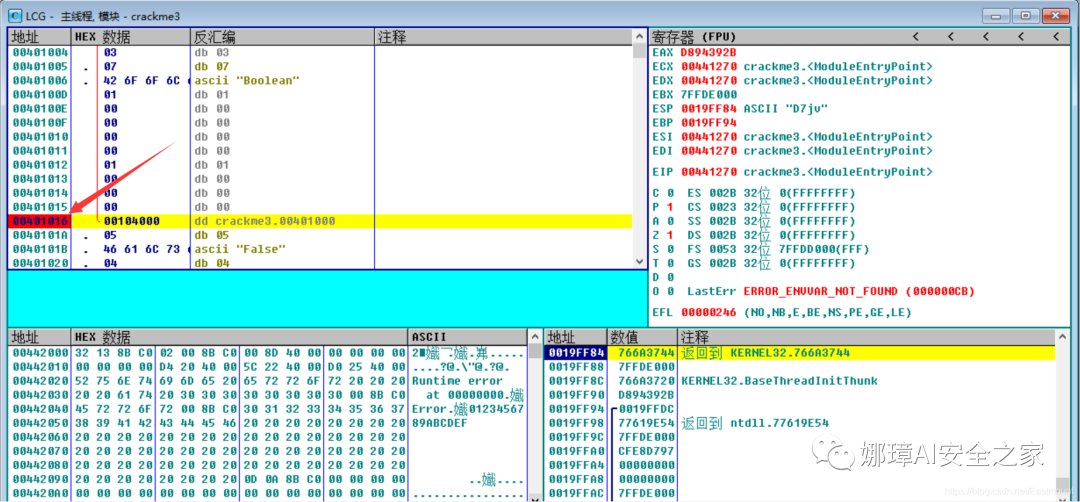Click the stack value 0019FFDC
This screenshot has width=1080, height=502.
(x=646, y=409)
